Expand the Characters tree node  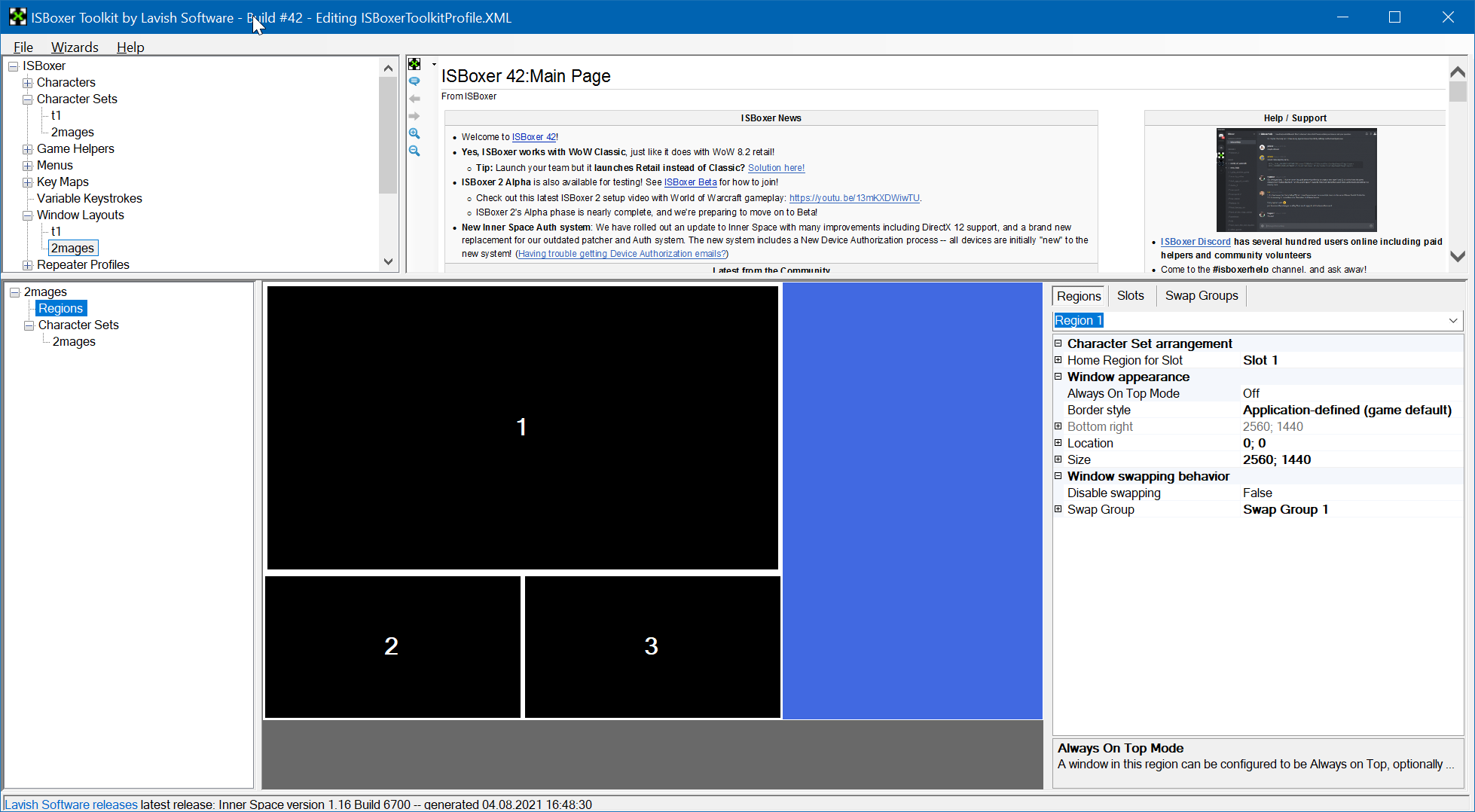27,83
